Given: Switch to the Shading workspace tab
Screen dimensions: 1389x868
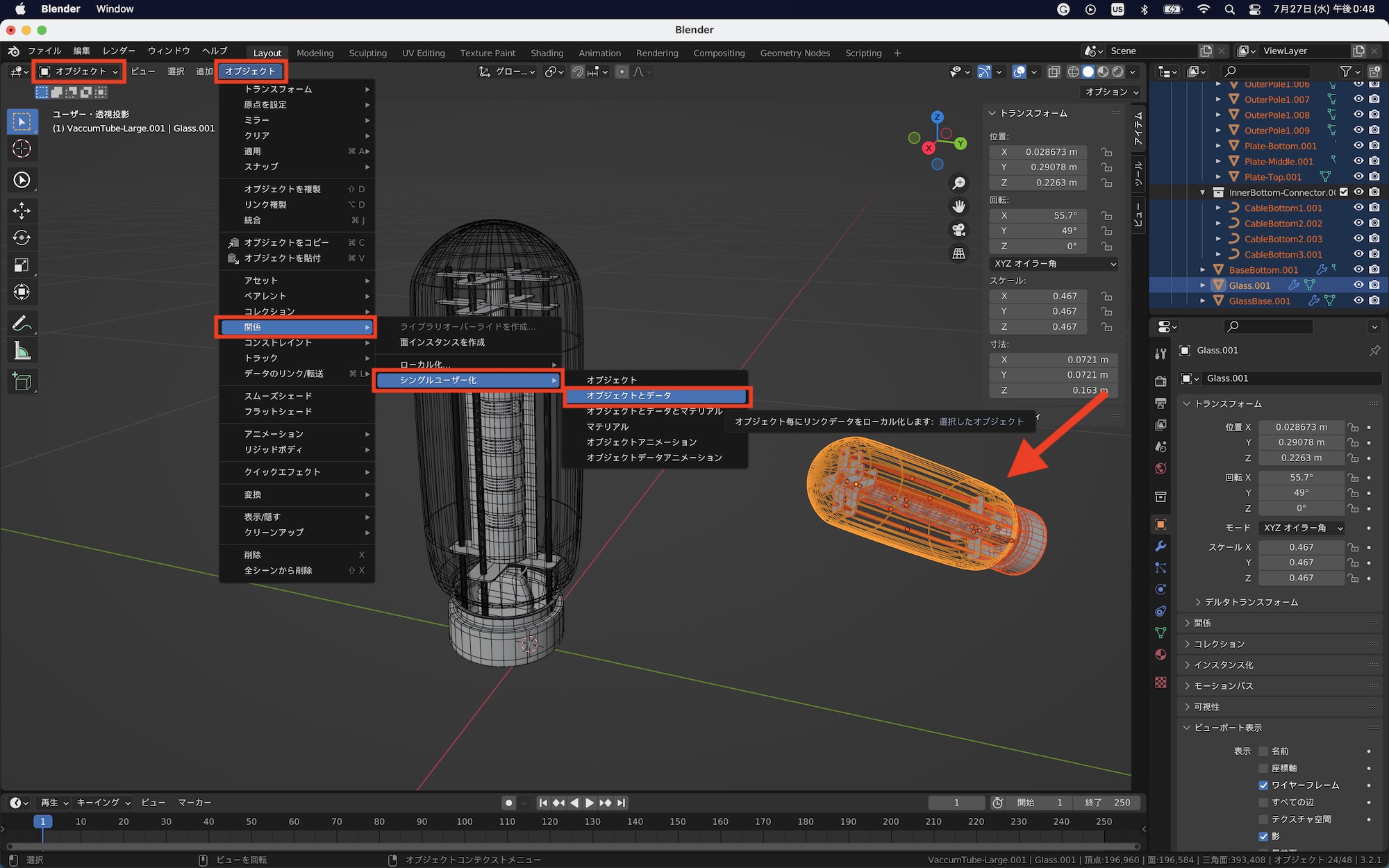Looking at the screenshot, I should tap(547, 53).
